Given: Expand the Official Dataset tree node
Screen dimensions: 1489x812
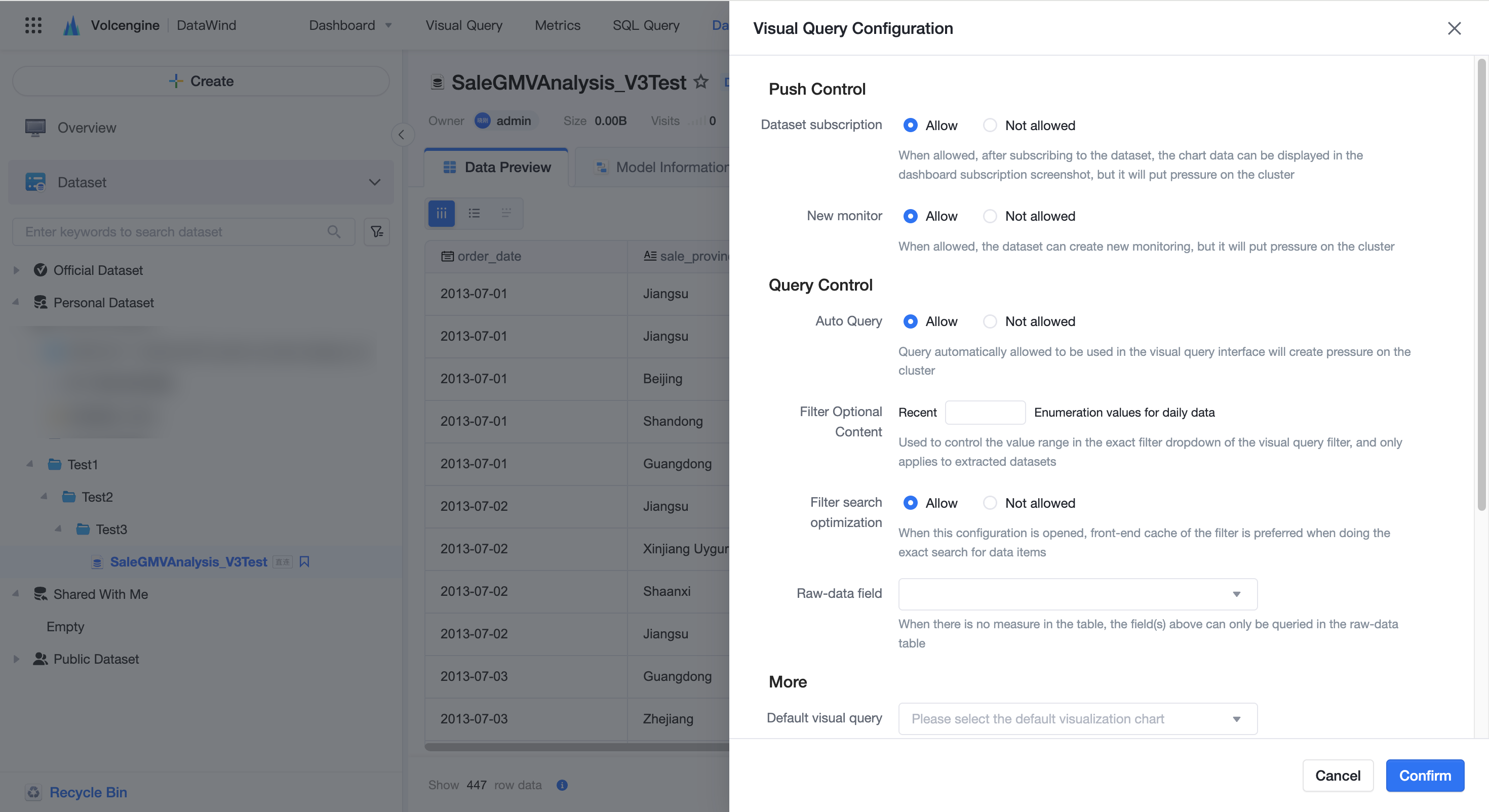Looking at the screenshot, I should pos(17,270).
